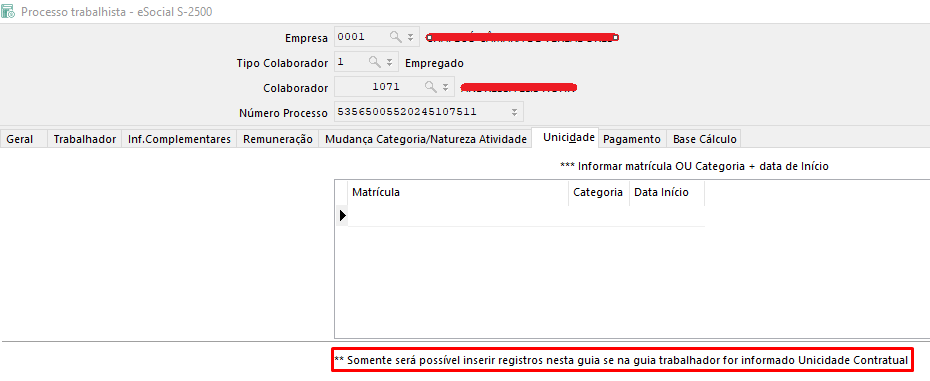930x381 pixels.
Task: Open Mudança Categoria/Natureza Atividade tab
Action: click(425, 139)
